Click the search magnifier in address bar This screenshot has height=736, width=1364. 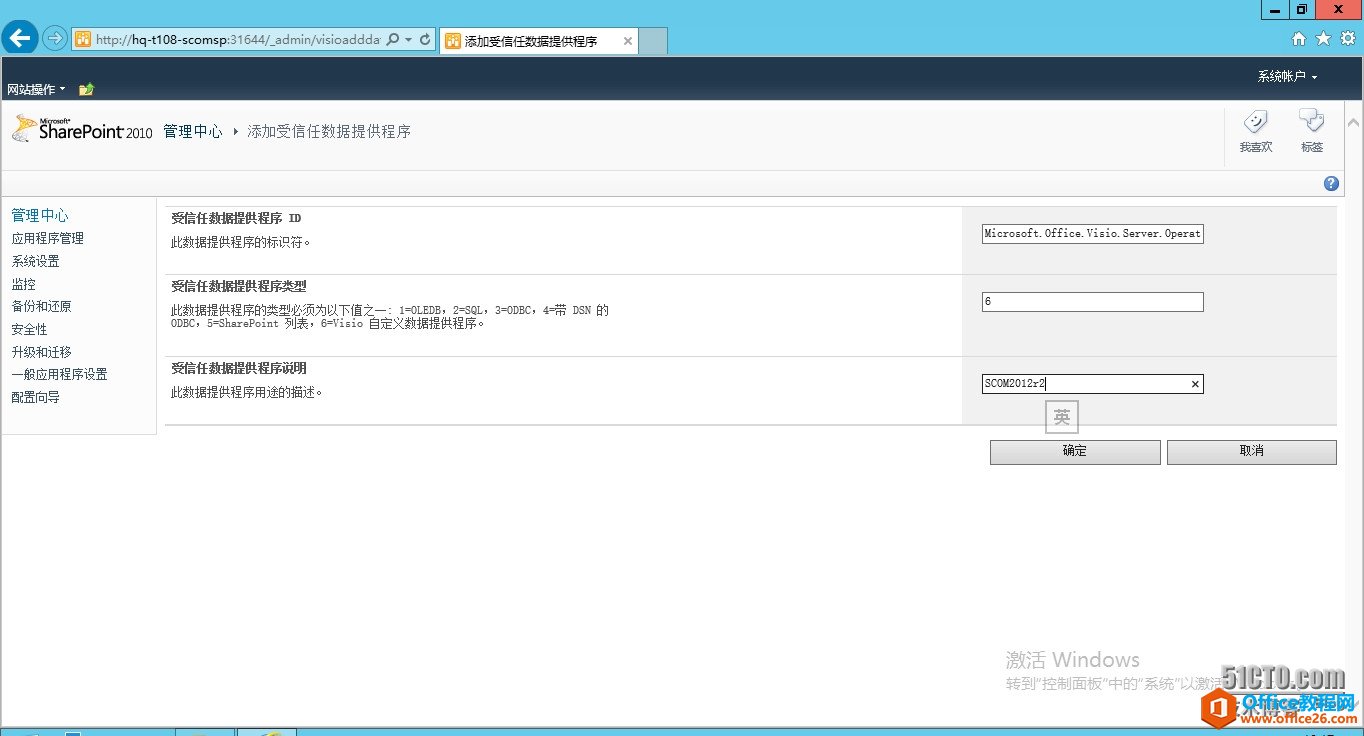(392, 40)
